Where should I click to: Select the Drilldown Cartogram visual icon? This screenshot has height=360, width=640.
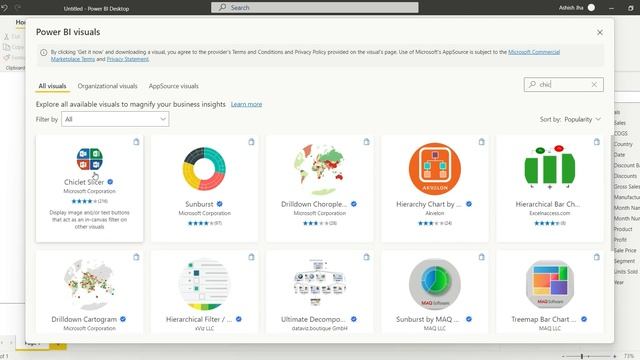[89, 284]
